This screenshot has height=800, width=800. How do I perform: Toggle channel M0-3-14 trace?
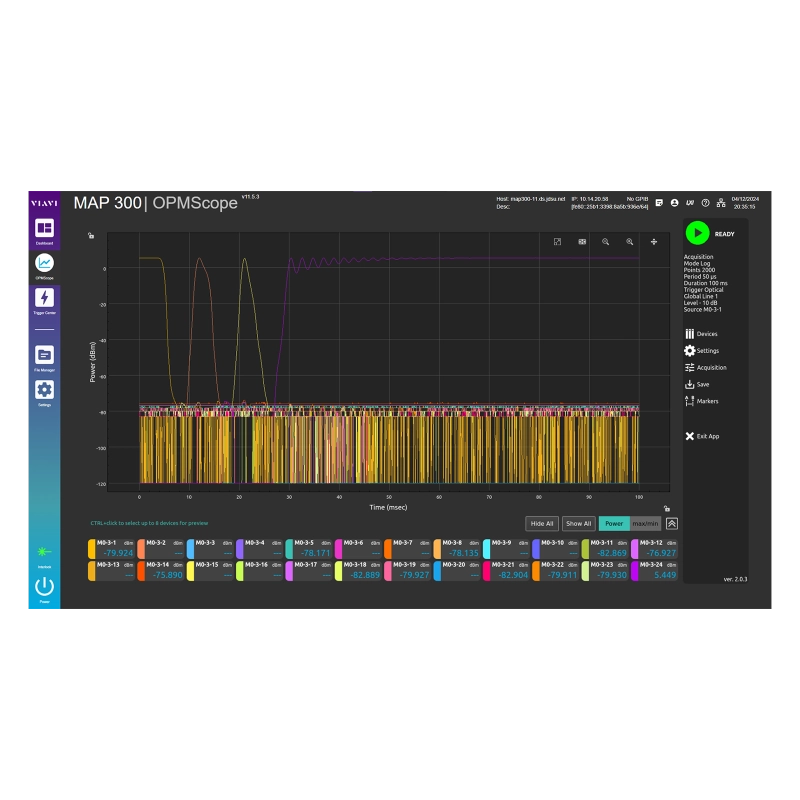[160, 570]
